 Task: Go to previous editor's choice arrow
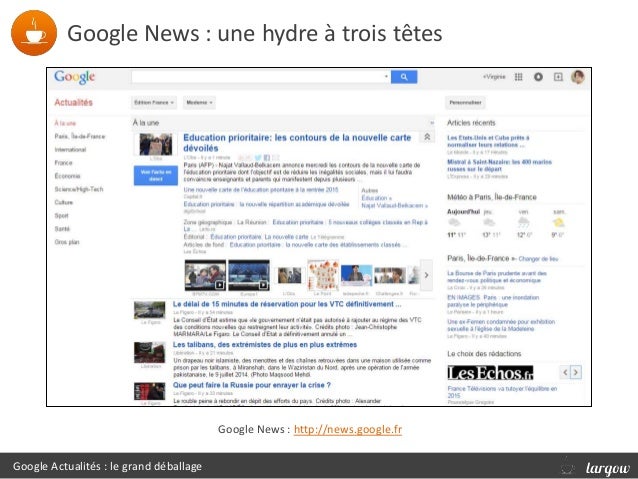[x=565, y=372]
